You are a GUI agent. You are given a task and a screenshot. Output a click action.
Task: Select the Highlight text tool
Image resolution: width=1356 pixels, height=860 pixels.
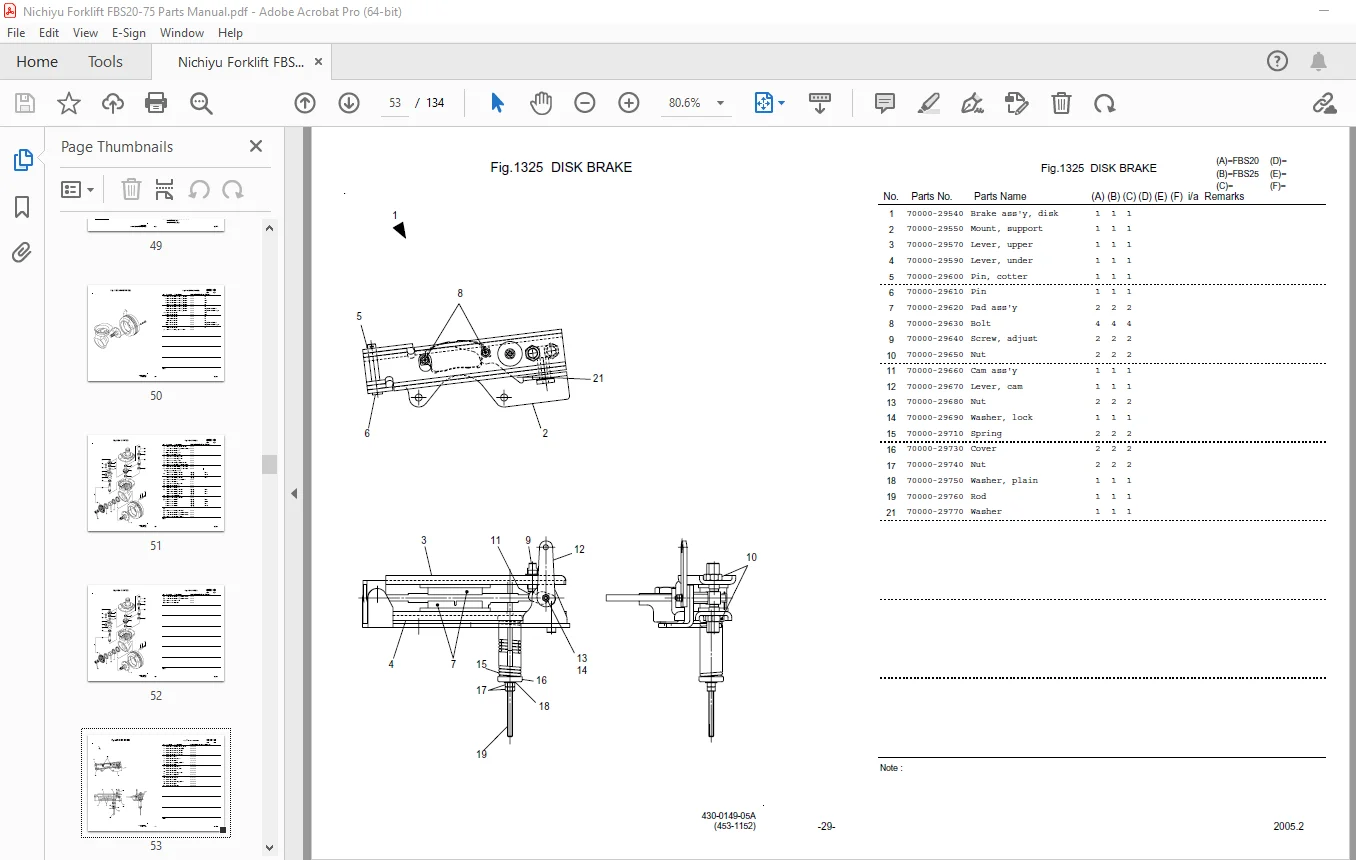pyautogui.click(x=929, y=103)
